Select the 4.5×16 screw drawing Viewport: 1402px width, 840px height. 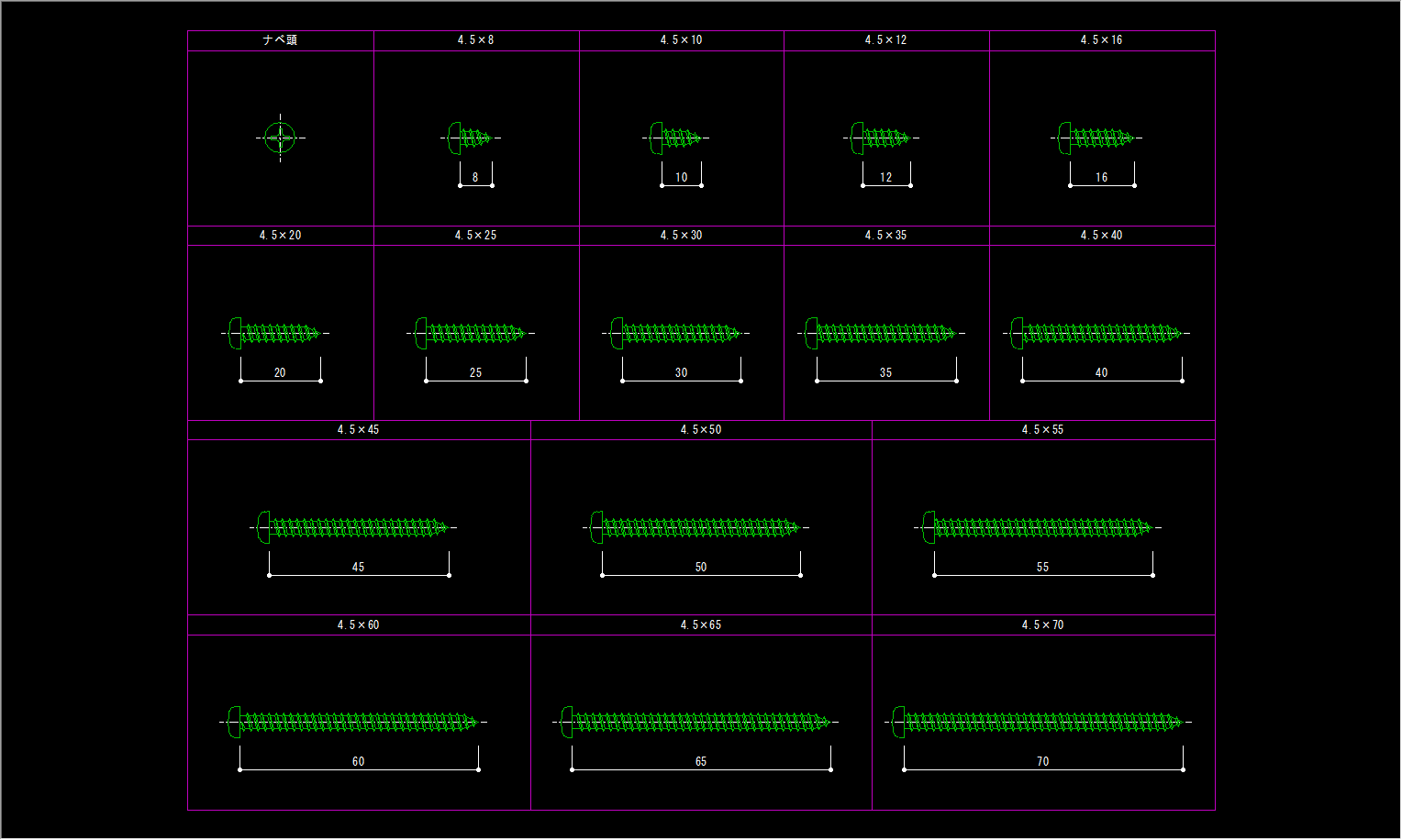pyautogui.click(x=1096, y=138)
